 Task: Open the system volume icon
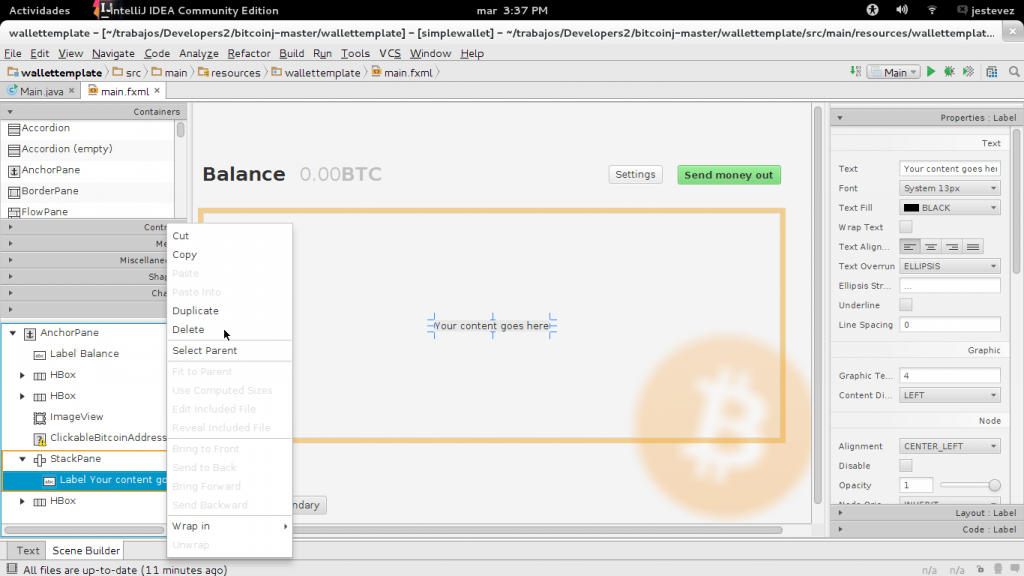pyautogui.click(x=902, y=10)
